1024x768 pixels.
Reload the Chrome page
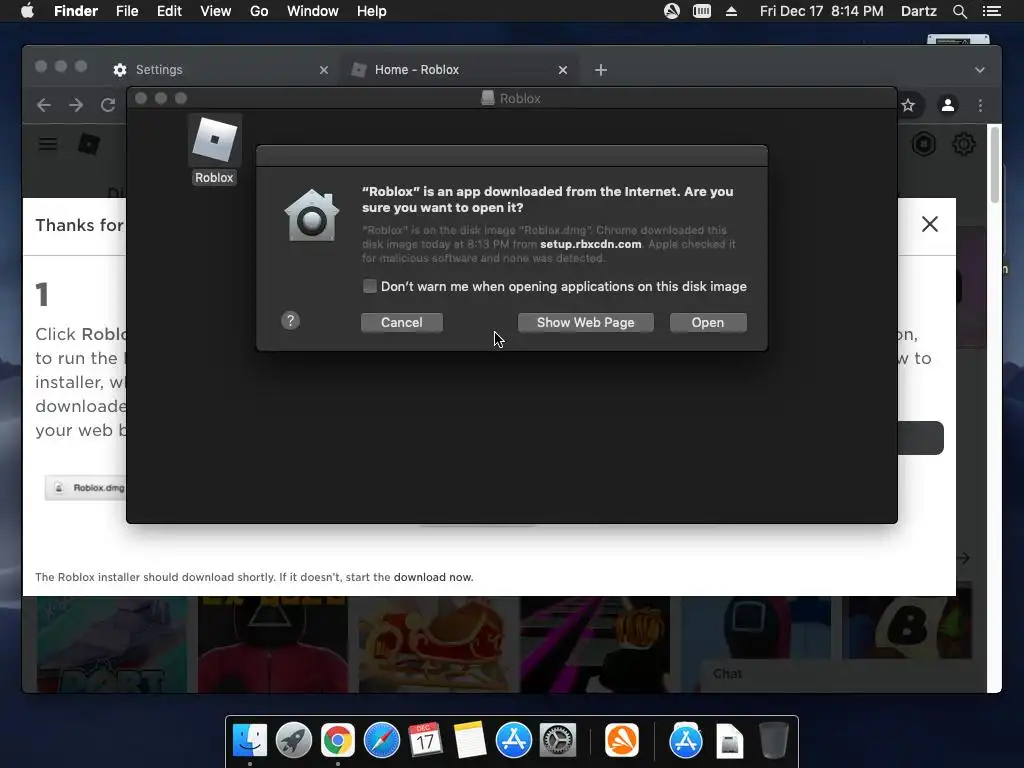click(x=108, y=105)
